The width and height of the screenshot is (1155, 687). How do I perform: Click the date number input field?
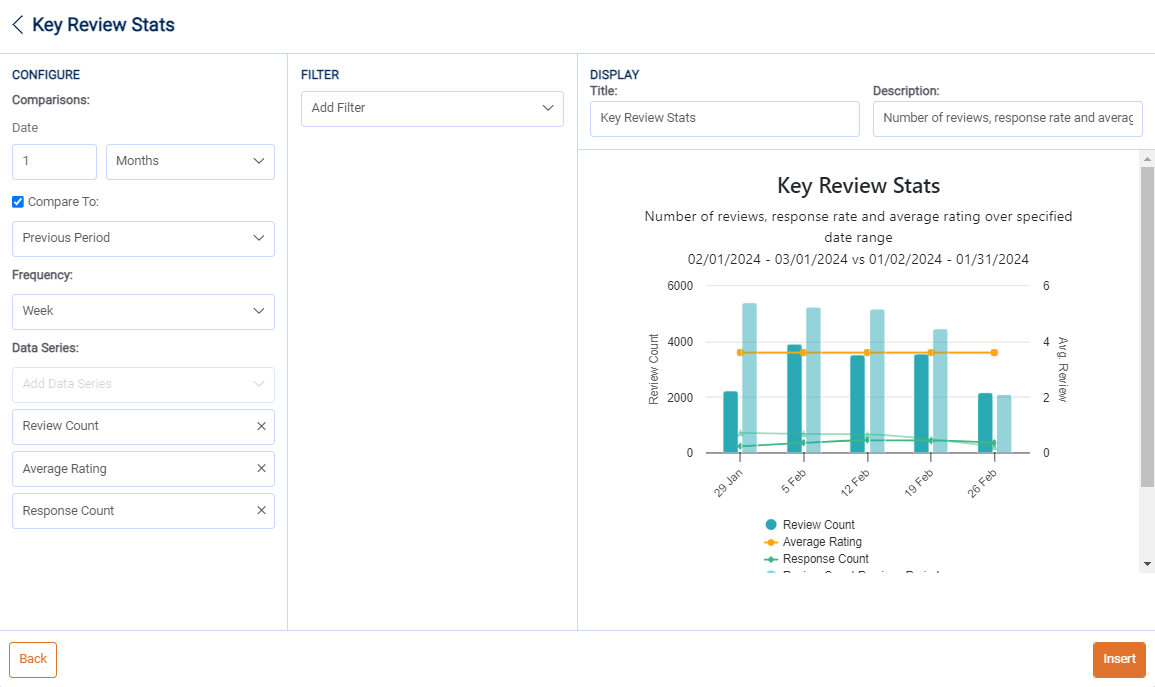pyautogui.click(x=54, y=162)
